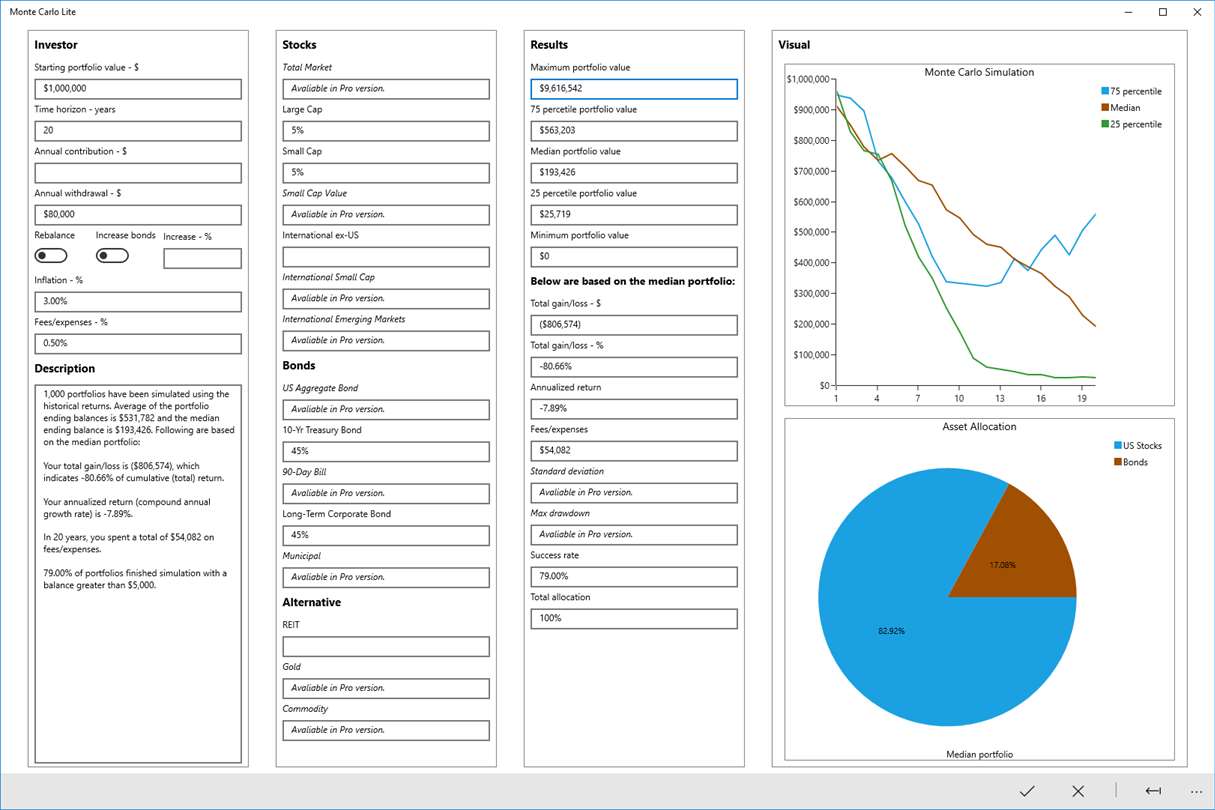Click the Gold Pro version field
The width and height of the screenshot is (1215, 810).
(386, 689)
